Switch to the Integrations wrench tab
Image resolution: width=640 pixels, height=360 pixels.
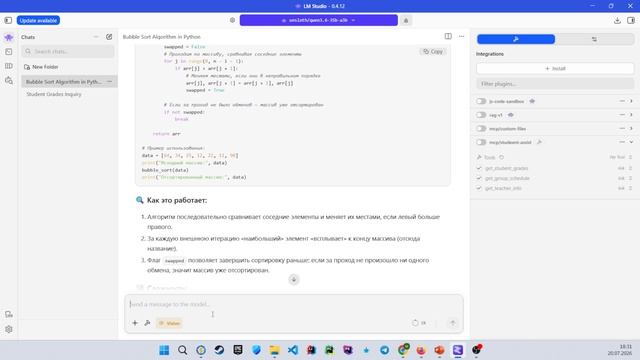pos(516,39)
